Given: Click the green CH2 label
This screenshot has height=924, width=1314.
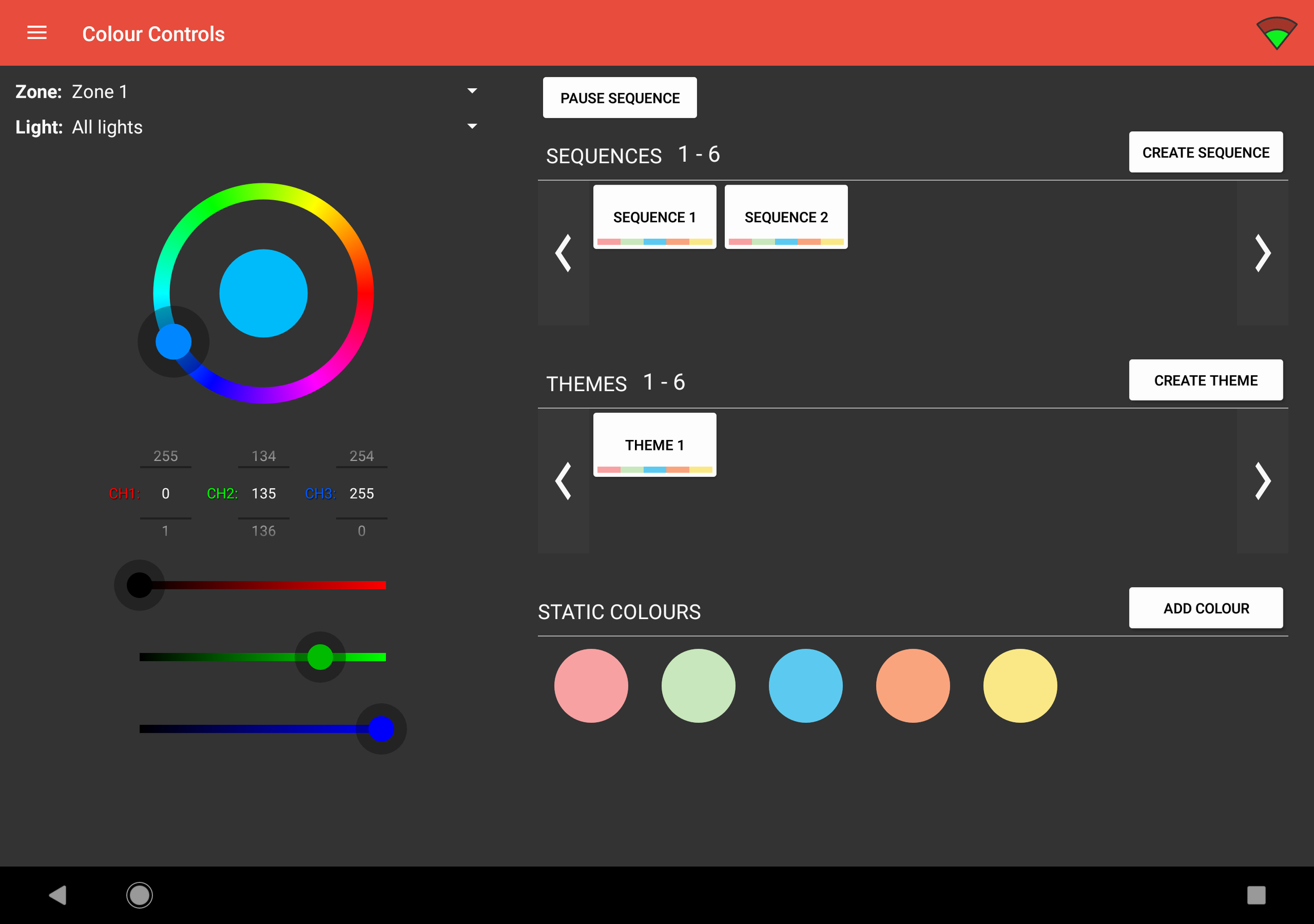Looking at the screenshot, I should [222, 493].
